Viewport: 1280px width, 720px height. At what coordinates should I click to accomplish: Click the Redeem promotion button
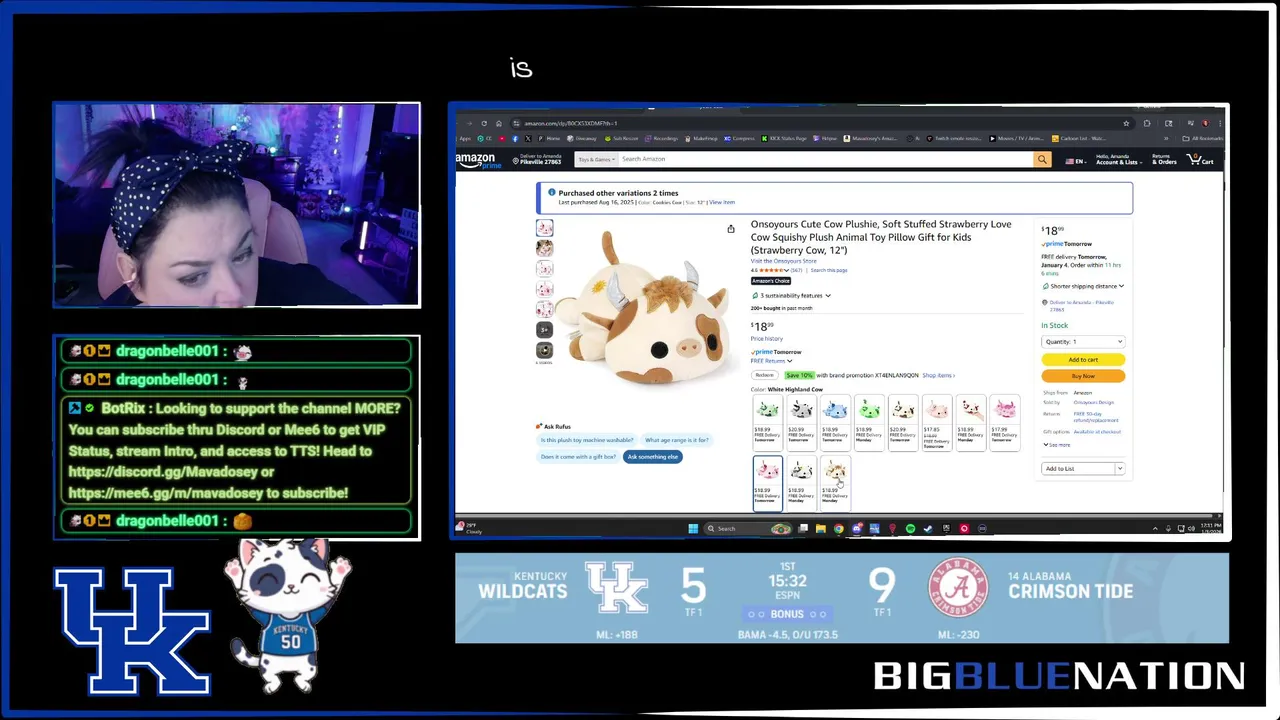point(765,375)
